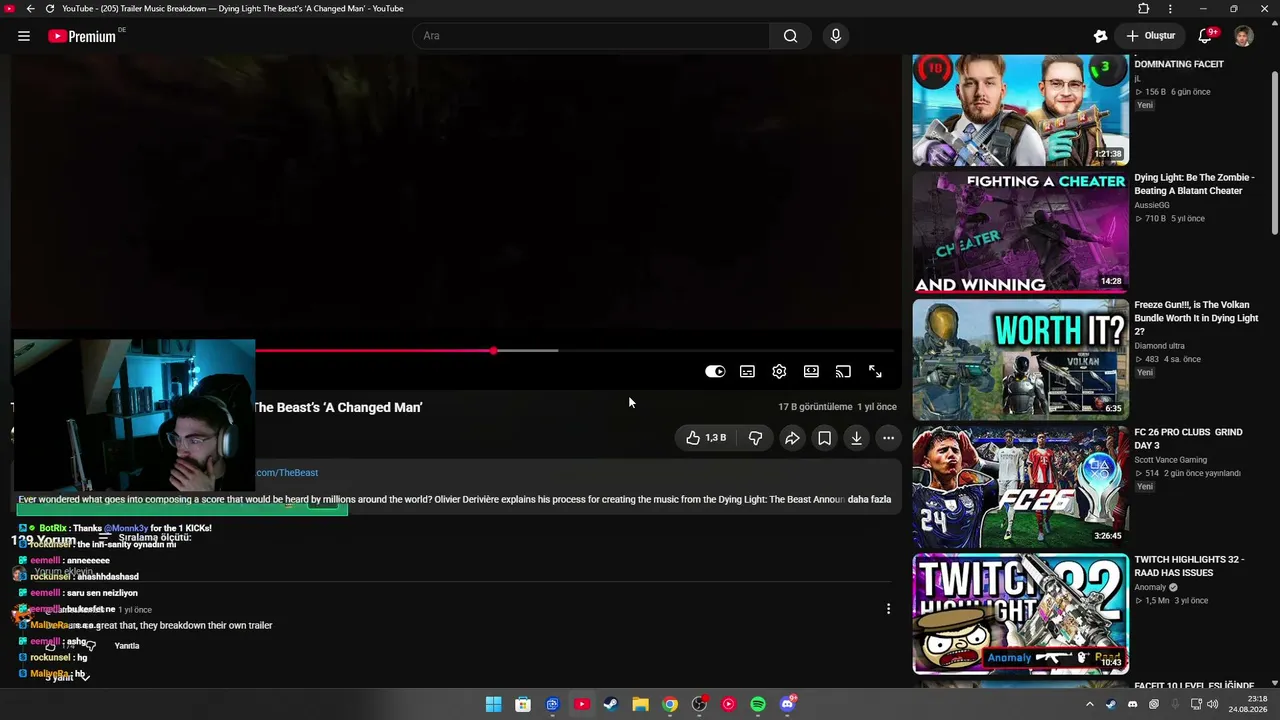The height and width of the screenshot is (720, 1280).
Task: Open browser extensions puzzle icon
Action: 1144,9
